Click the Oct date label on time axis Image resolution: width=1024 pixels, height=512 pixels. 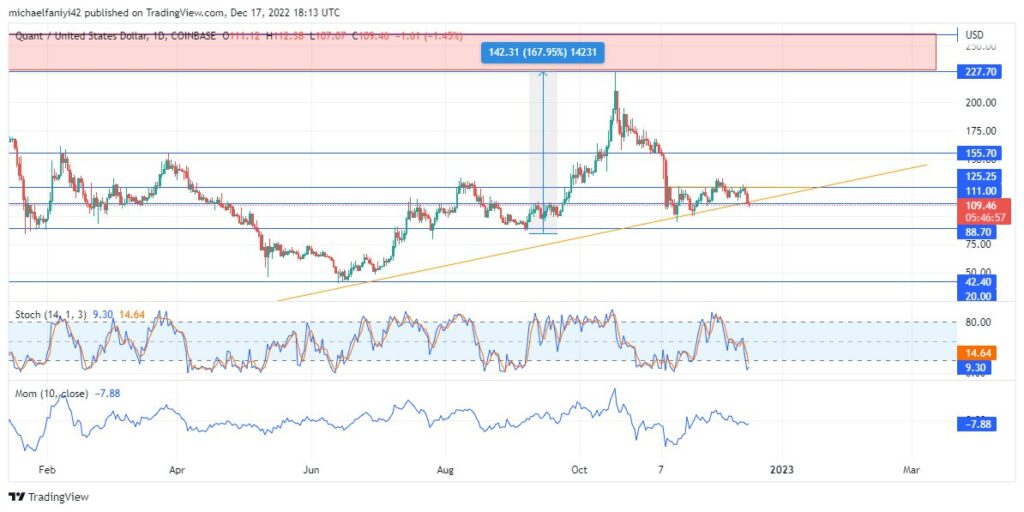pyautogui.click(x=579, y=470)
